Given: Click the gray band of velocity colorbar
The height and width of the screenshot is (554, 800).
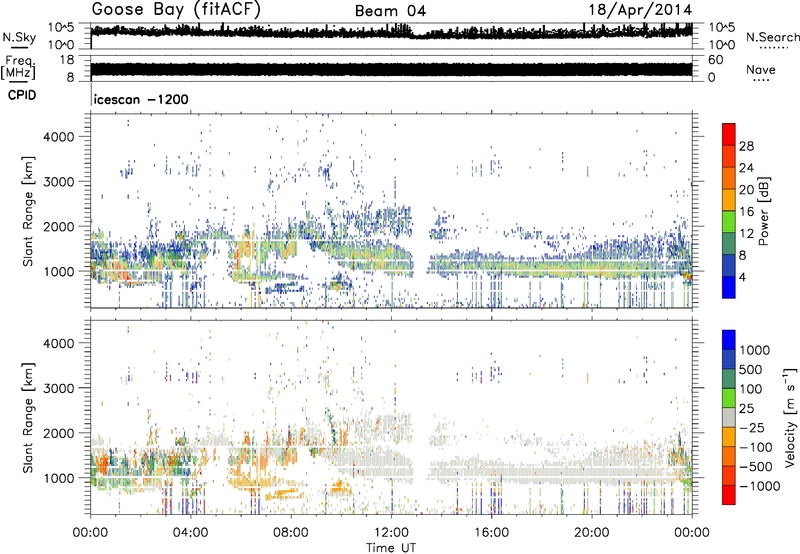Looking at the screenshot, I should pyautogui.click(x=729, y=417).
